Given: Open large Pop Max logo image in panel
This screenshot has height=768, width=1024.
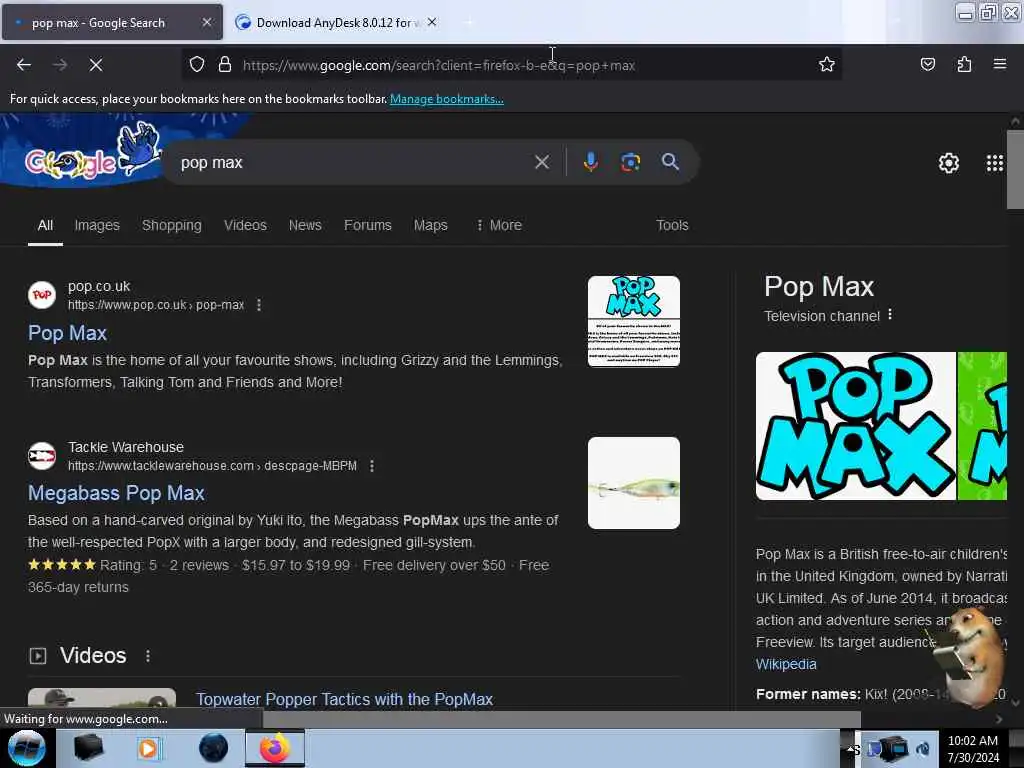Looking at the screenshot, I should point(856,426).
